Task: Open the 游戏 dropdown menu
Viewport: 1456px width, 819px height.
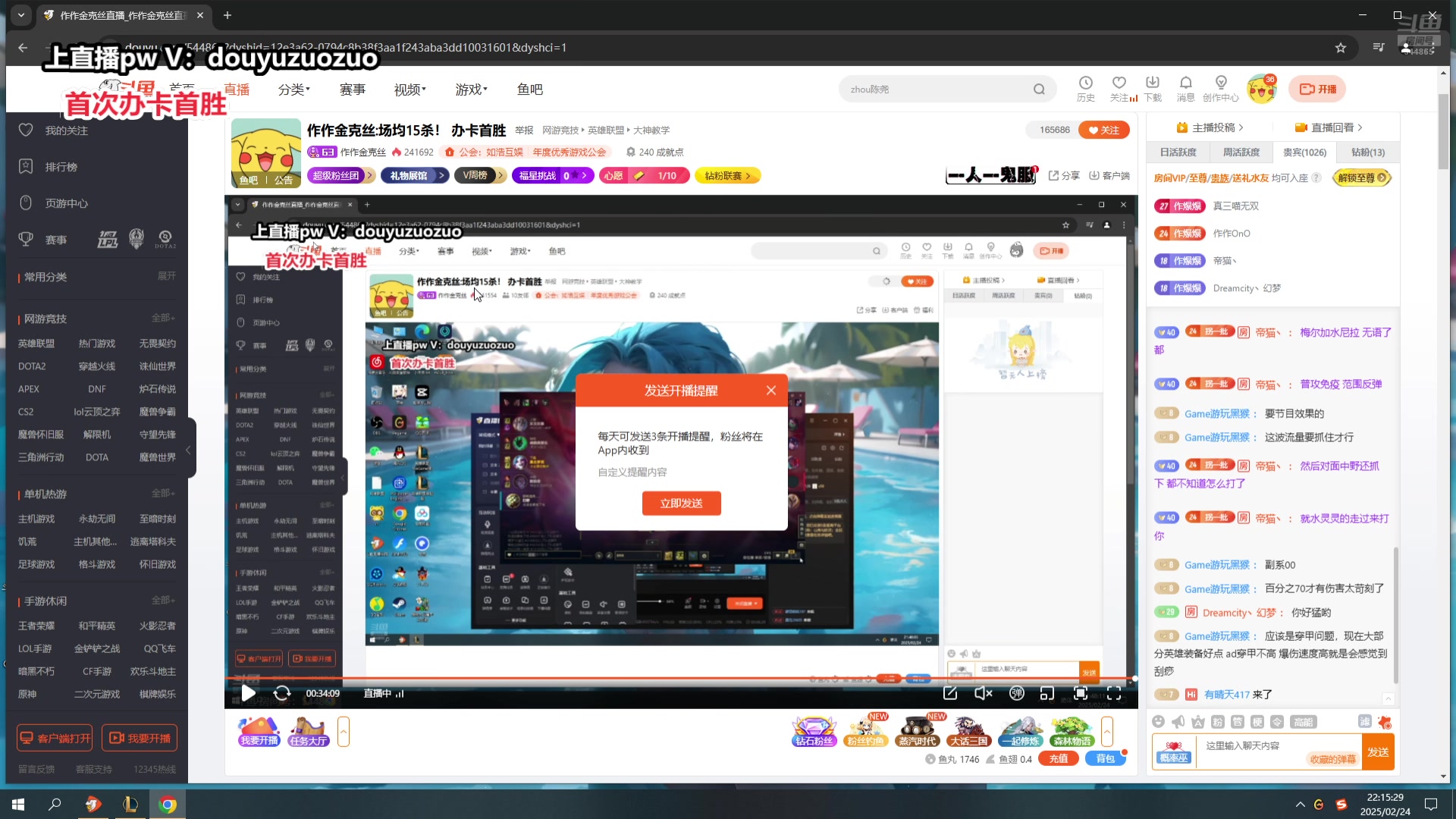Action: (x=472, y=89)
